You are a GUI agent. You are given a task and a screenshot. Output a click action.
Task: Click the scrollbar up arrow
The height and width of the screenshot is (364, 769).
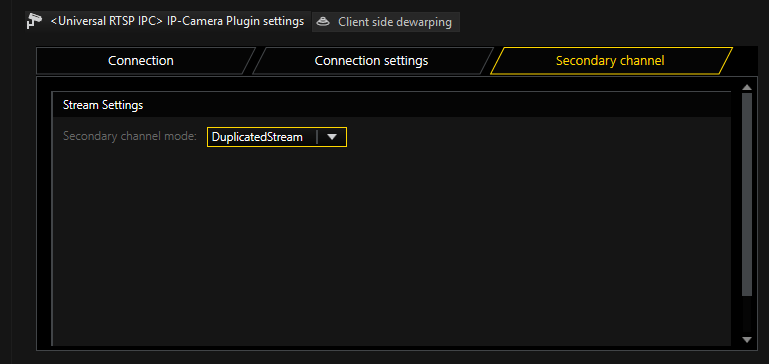click(747, 87)
